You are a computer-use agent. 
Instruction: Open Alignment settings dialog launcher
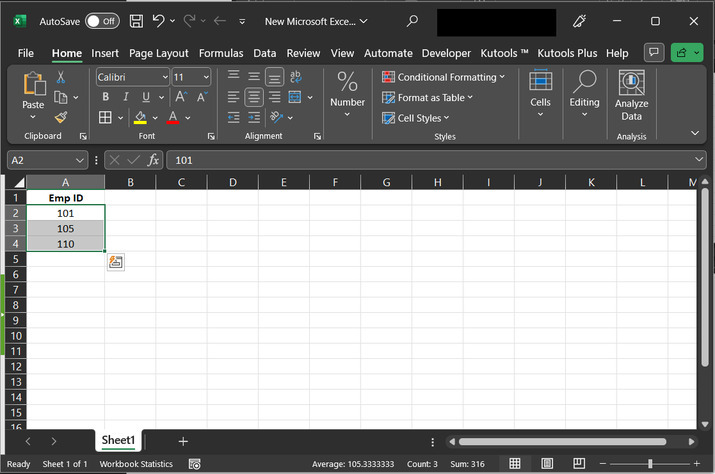point(317,136)
